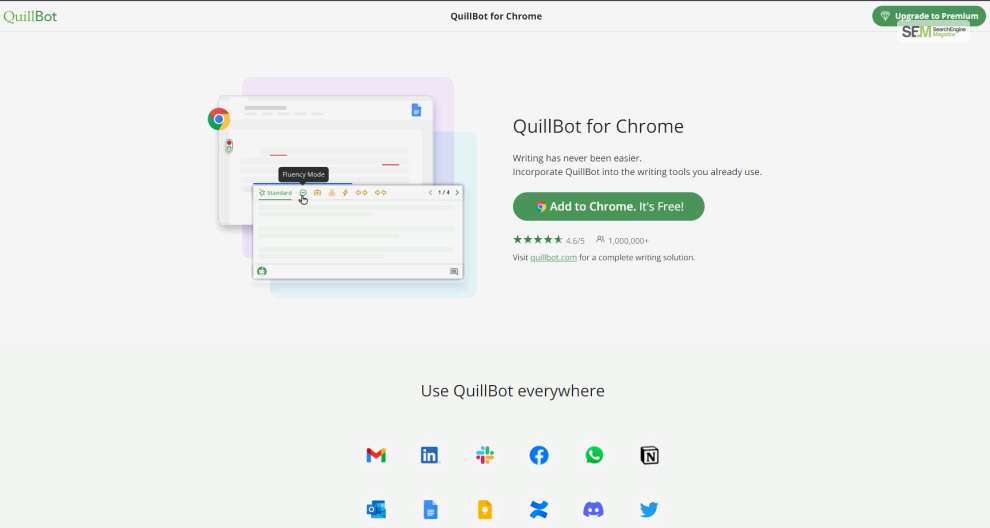Image resolution: width=990 pixels, height=528 pixels.
Task: Click the lightning bolt mode icon
Action: tap(345, 193)
